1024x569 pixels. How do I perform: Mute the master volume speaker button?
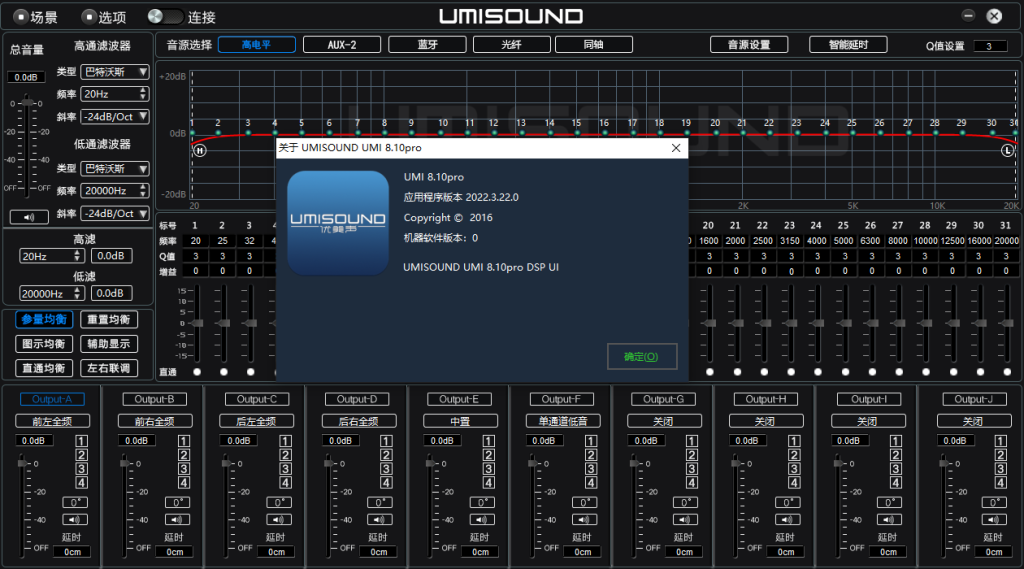29,217
